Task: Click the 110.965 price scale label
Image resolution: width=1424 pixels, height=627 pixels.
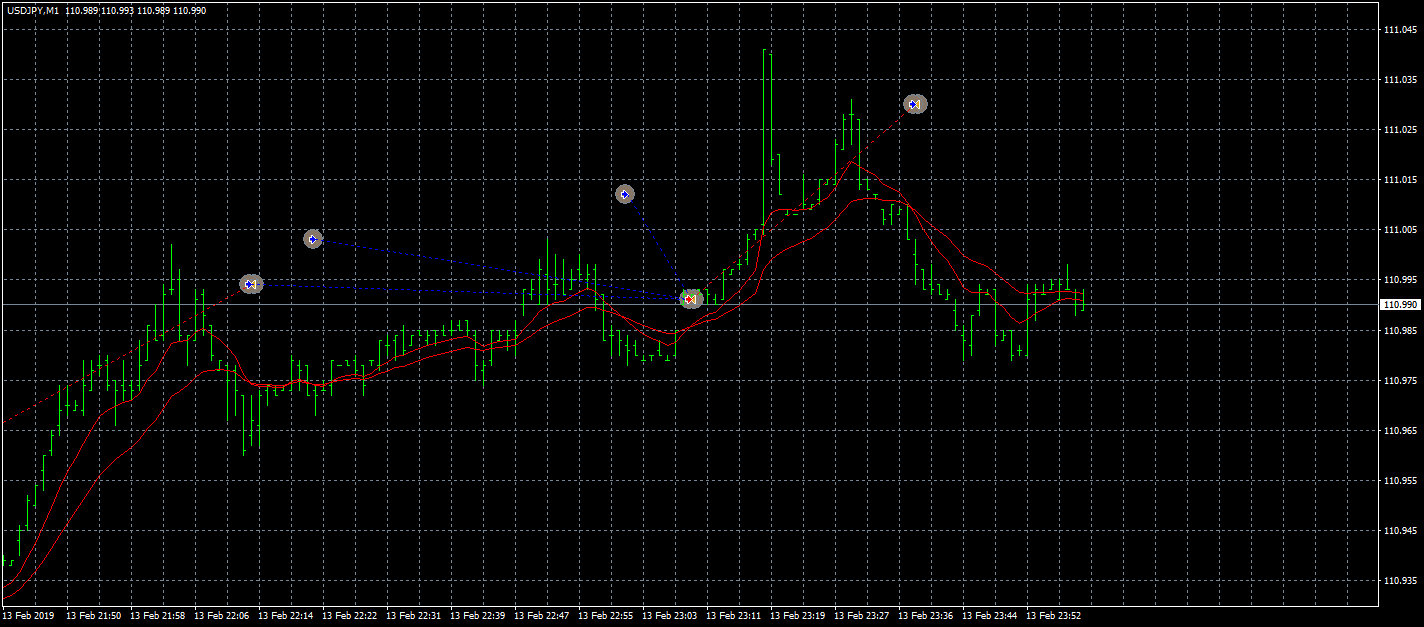Action: coord(1400,431)
